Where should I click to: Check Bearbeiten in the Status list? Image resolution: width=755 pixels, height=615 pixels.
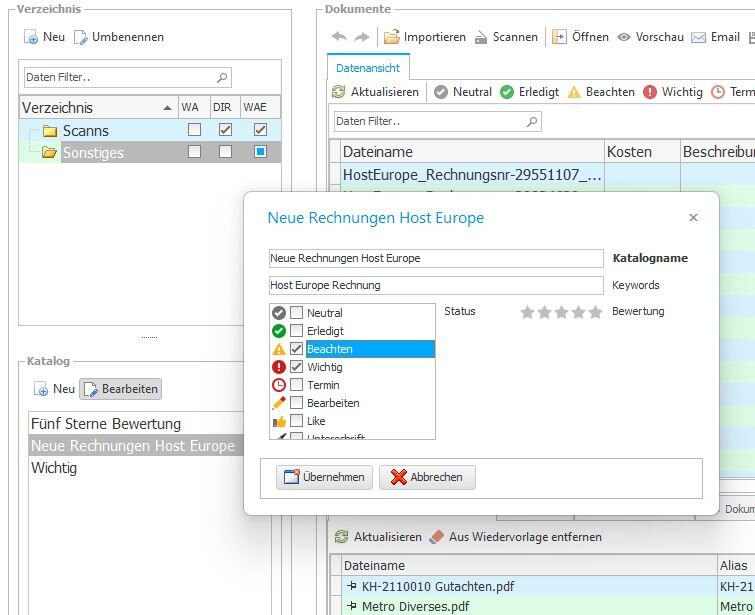pyautogui.click(x=297, y=402)
